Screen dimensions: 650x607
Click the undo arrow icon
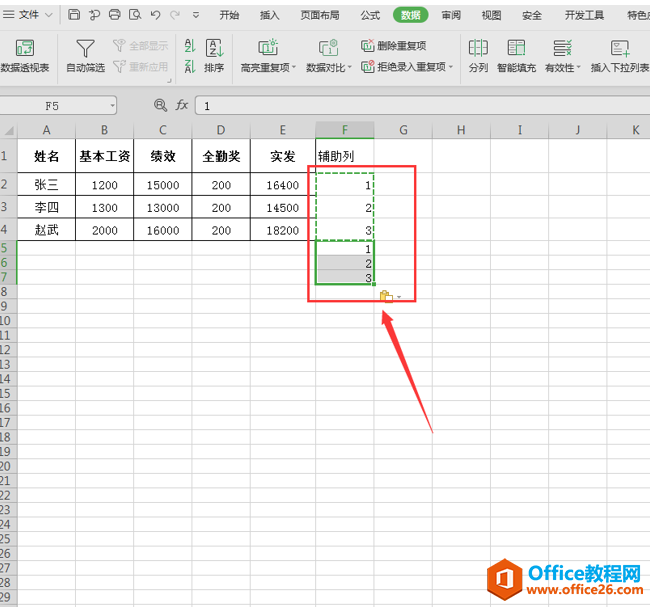(155, 15)
